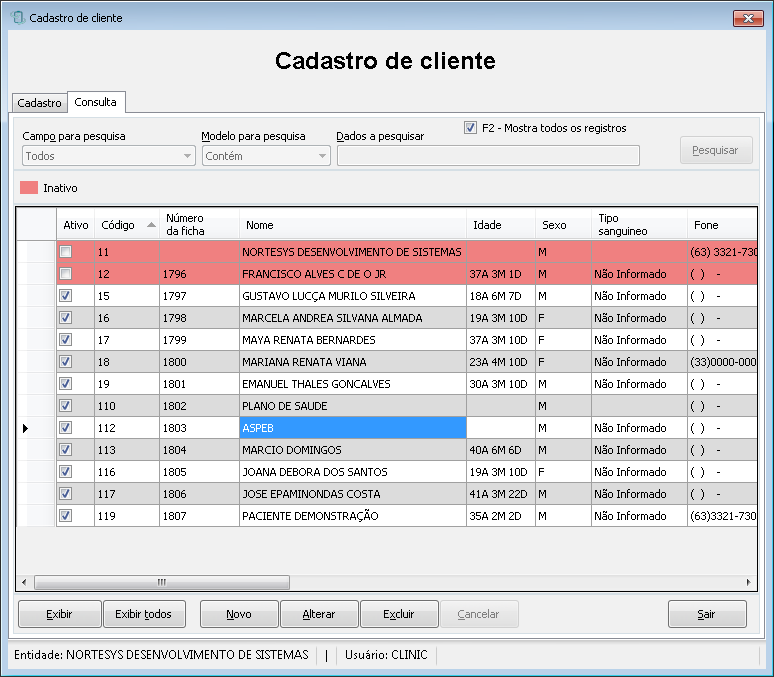
Task: Sort by the Código column header
Action: click(x=127, y=225)
